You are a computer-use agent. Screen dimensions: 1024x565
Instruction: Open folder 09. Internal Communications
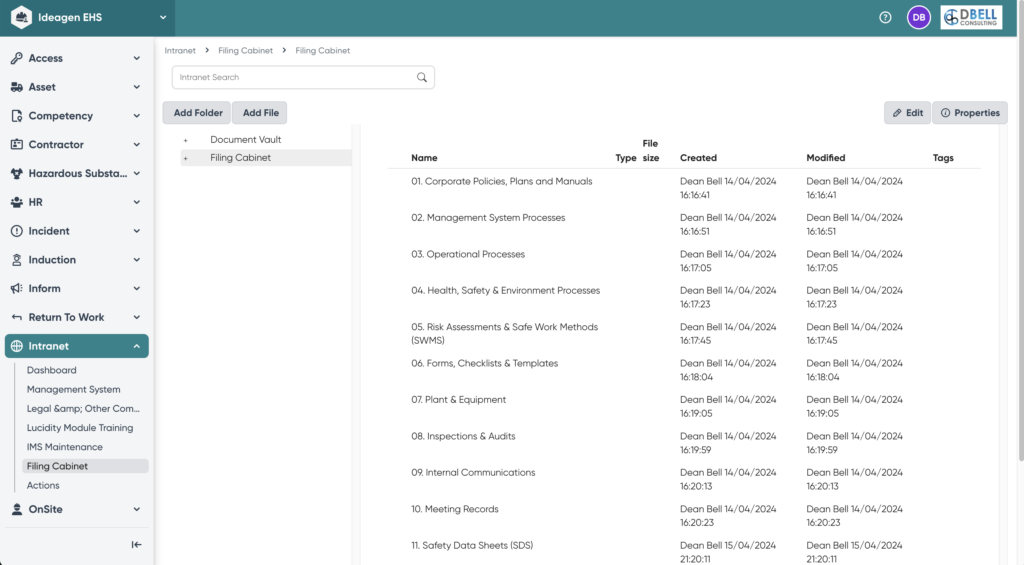pos(473,472)
